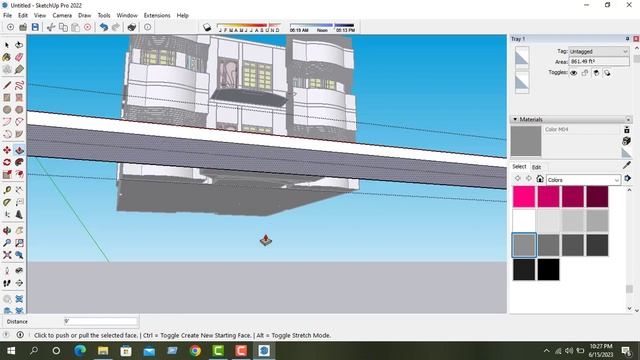Select the white color swatch
This screenshot has height=360, width=640.
point(524,221)
